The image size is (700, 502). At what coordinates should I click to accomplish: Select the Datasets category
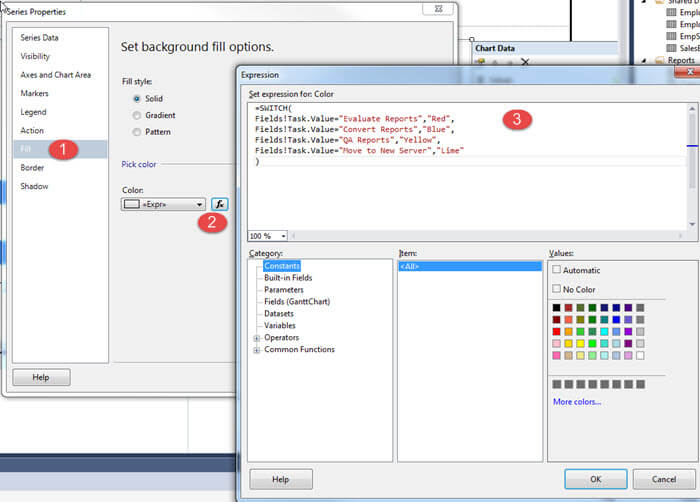click(x=279, y=314)
